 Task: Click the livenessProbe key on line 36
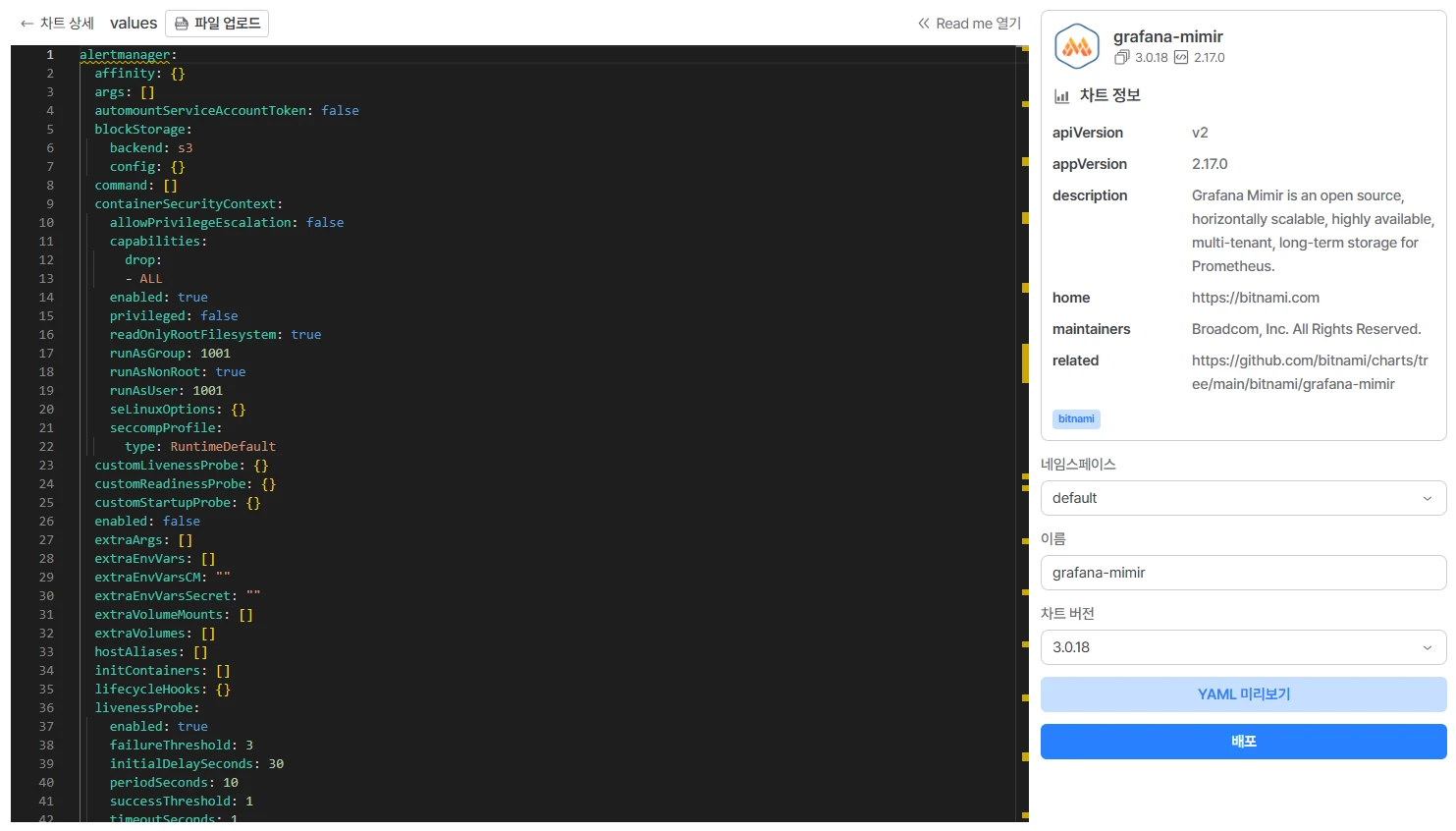pos(143,708)
